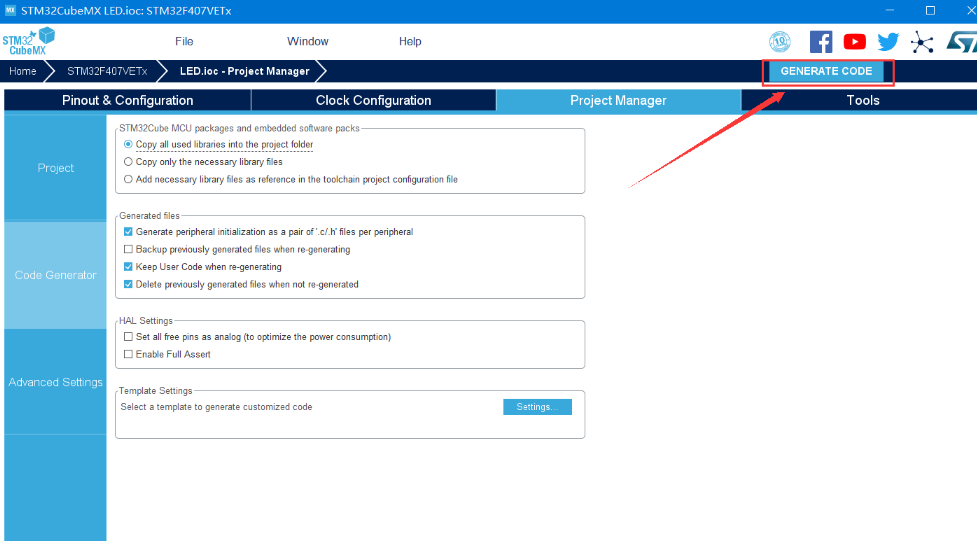Screen dimensions: 977x541
Task: Click the MX app icon in title bar
Action: [x=10, y=11]
